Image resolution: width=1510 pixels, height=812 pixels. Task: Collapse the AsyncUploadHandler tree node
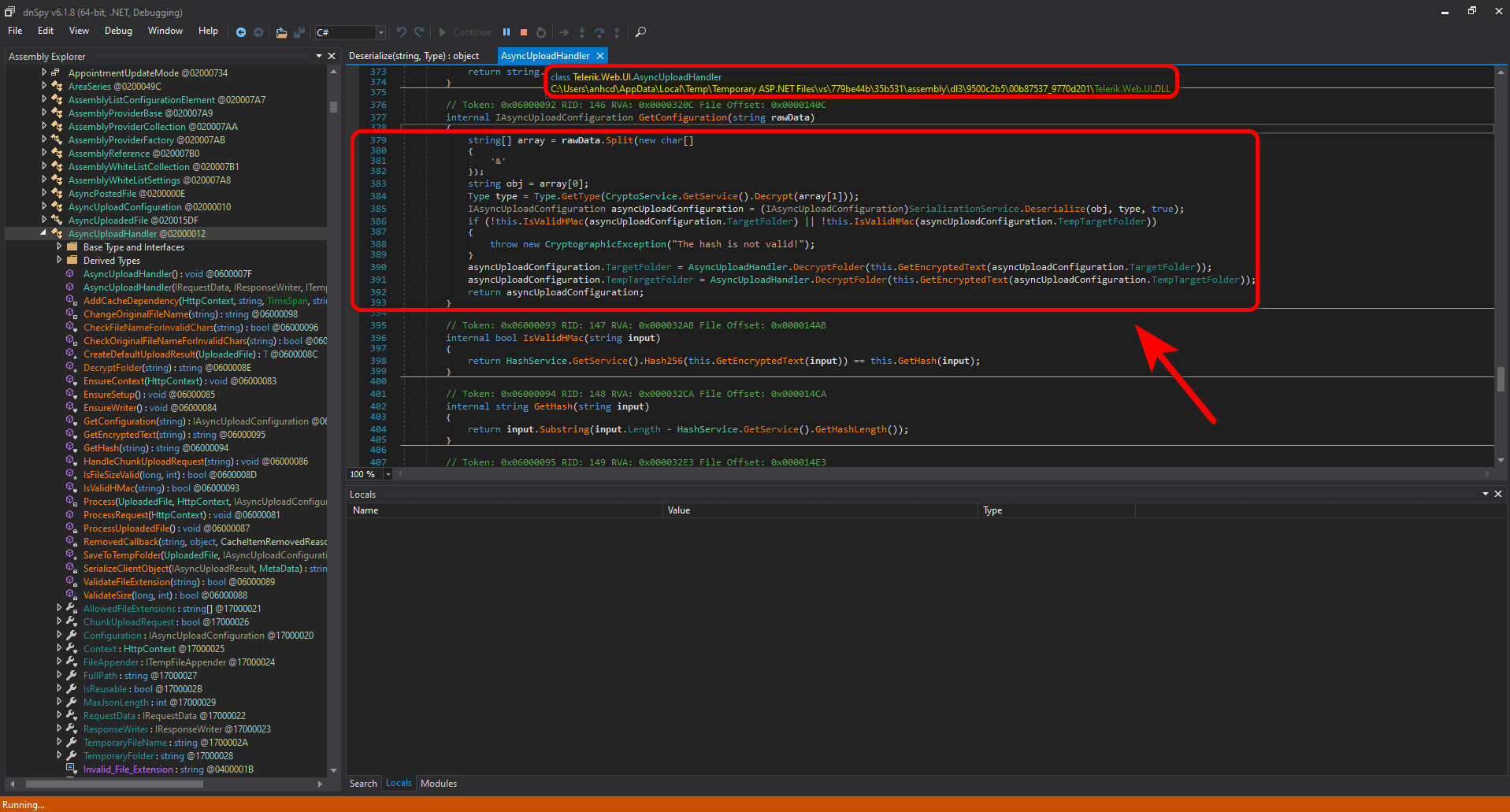click(x=43, y=233)
